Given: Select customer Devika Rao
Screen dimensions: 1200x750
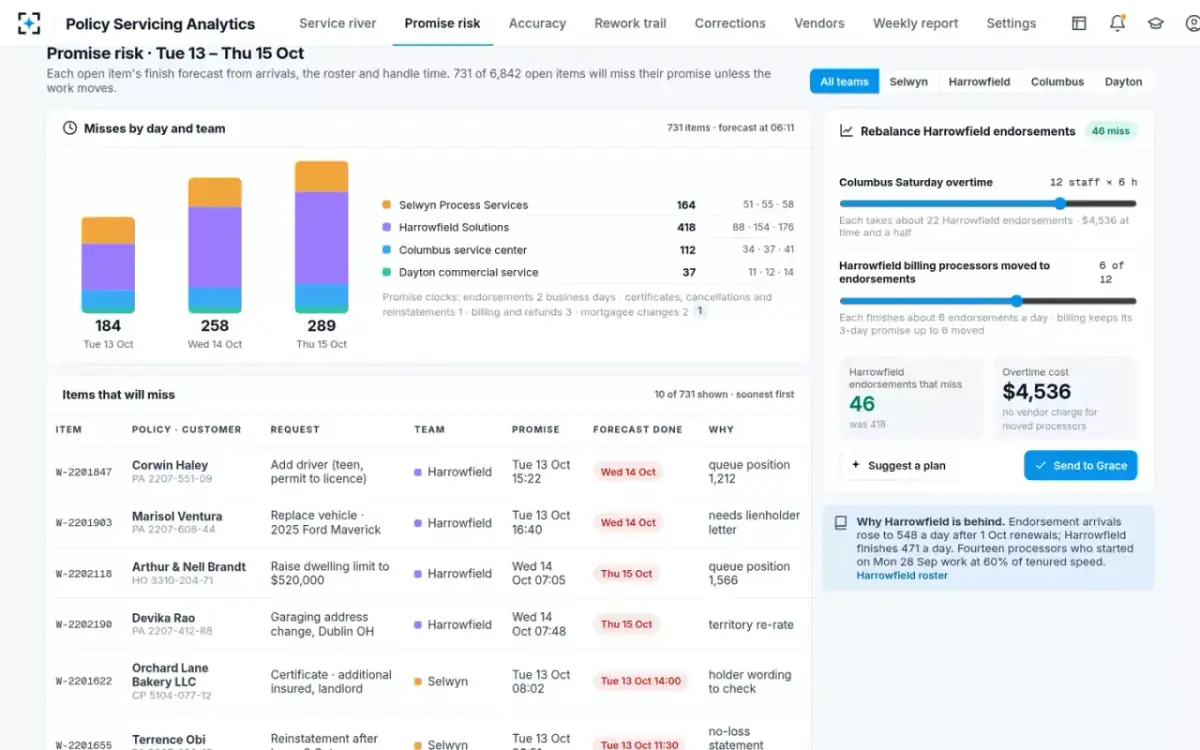Looking at the screenshot, I should tap(164, 618).
